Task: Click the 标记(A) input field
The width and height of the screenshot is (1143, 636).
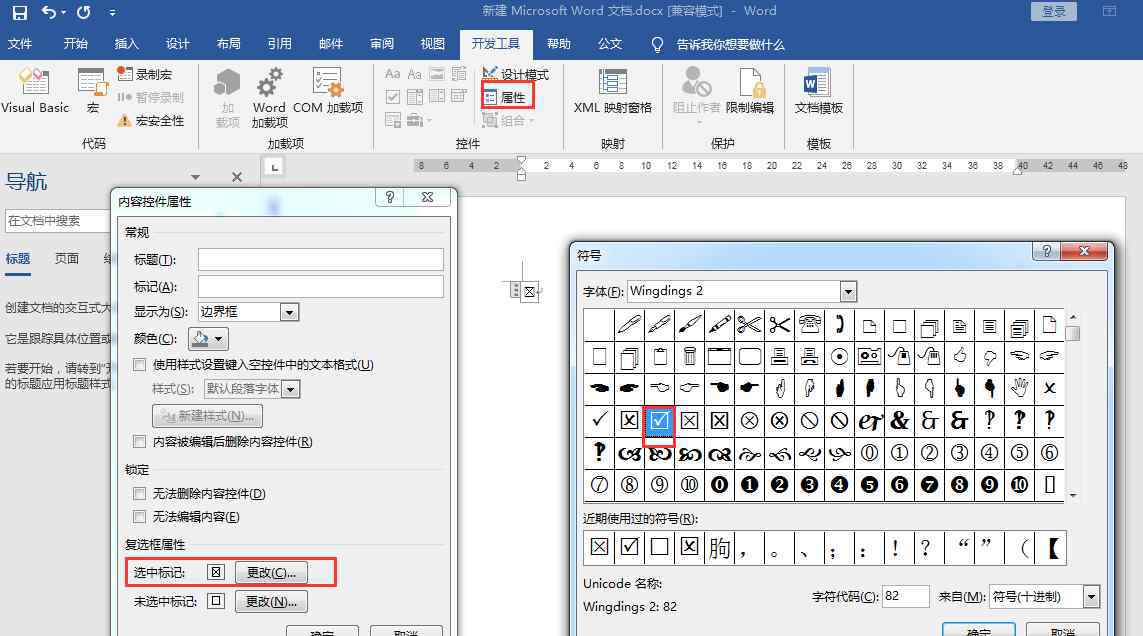Action: pyautogui.click(x=321, y=287)
